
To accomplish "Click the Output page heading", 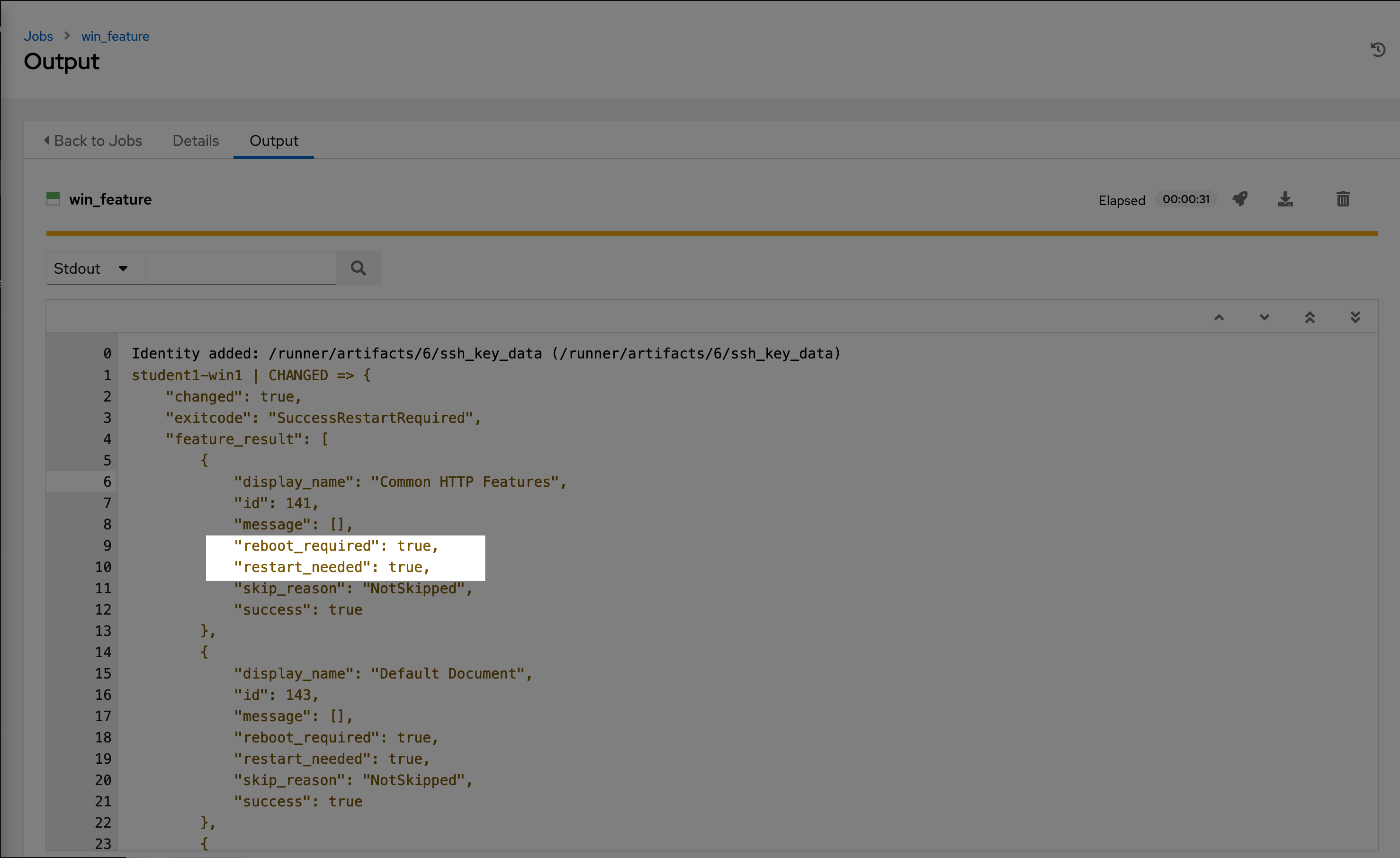I will tap(62, 62).
